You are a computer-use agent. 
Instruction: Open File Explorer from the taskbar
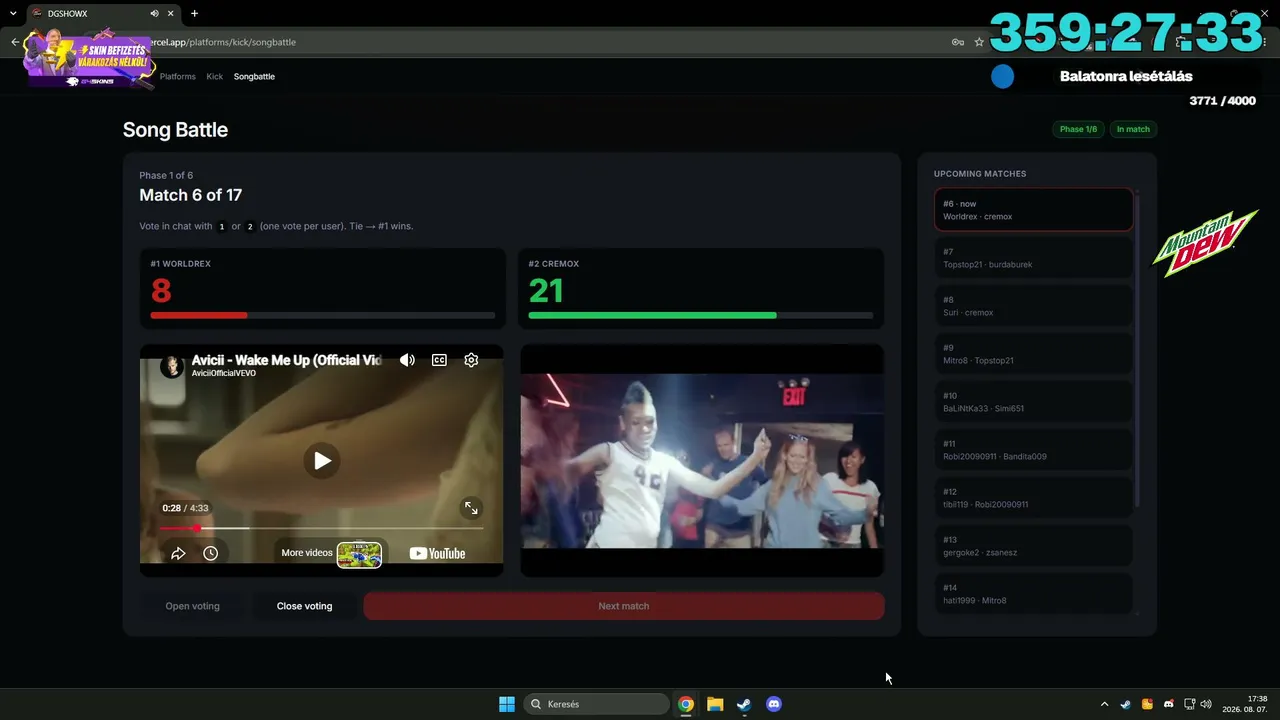tap(715, 704)
